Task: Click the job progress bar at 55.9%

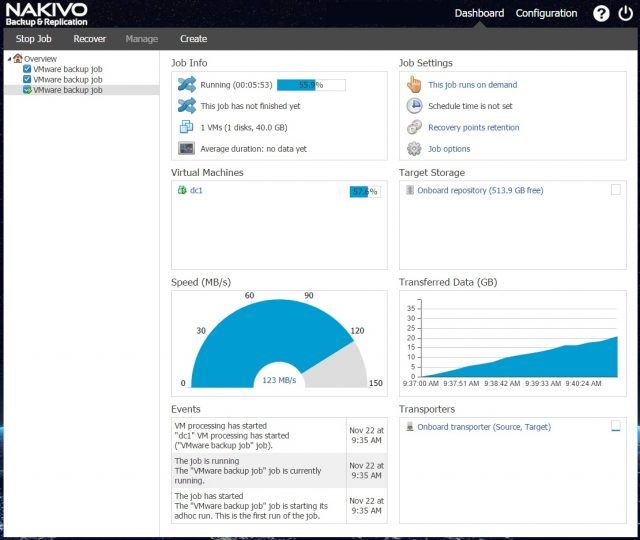Action: (311, 85)
